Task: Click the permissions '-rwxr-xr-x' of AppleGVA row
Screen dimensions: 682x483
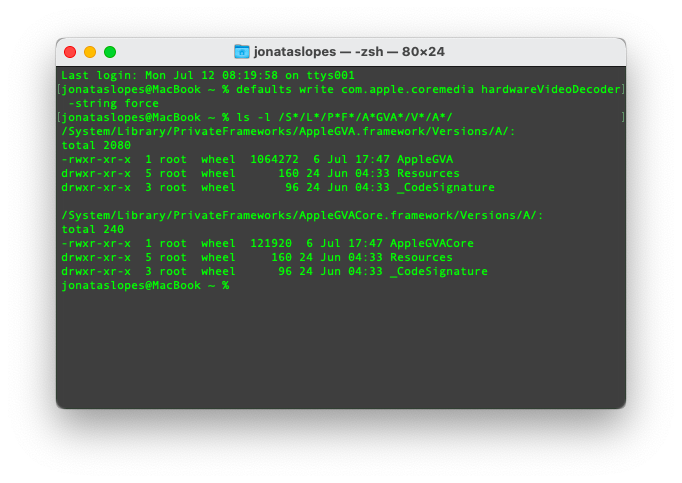Action: coord(96,159)
